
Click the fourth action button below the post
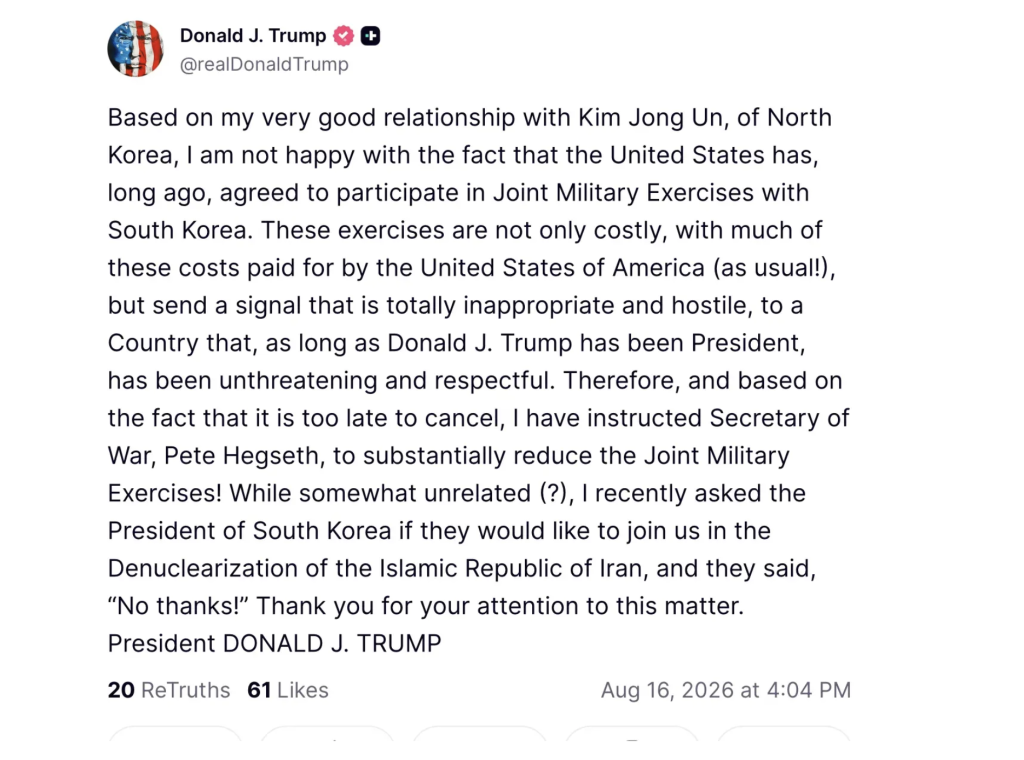click(x=632, y=735)
